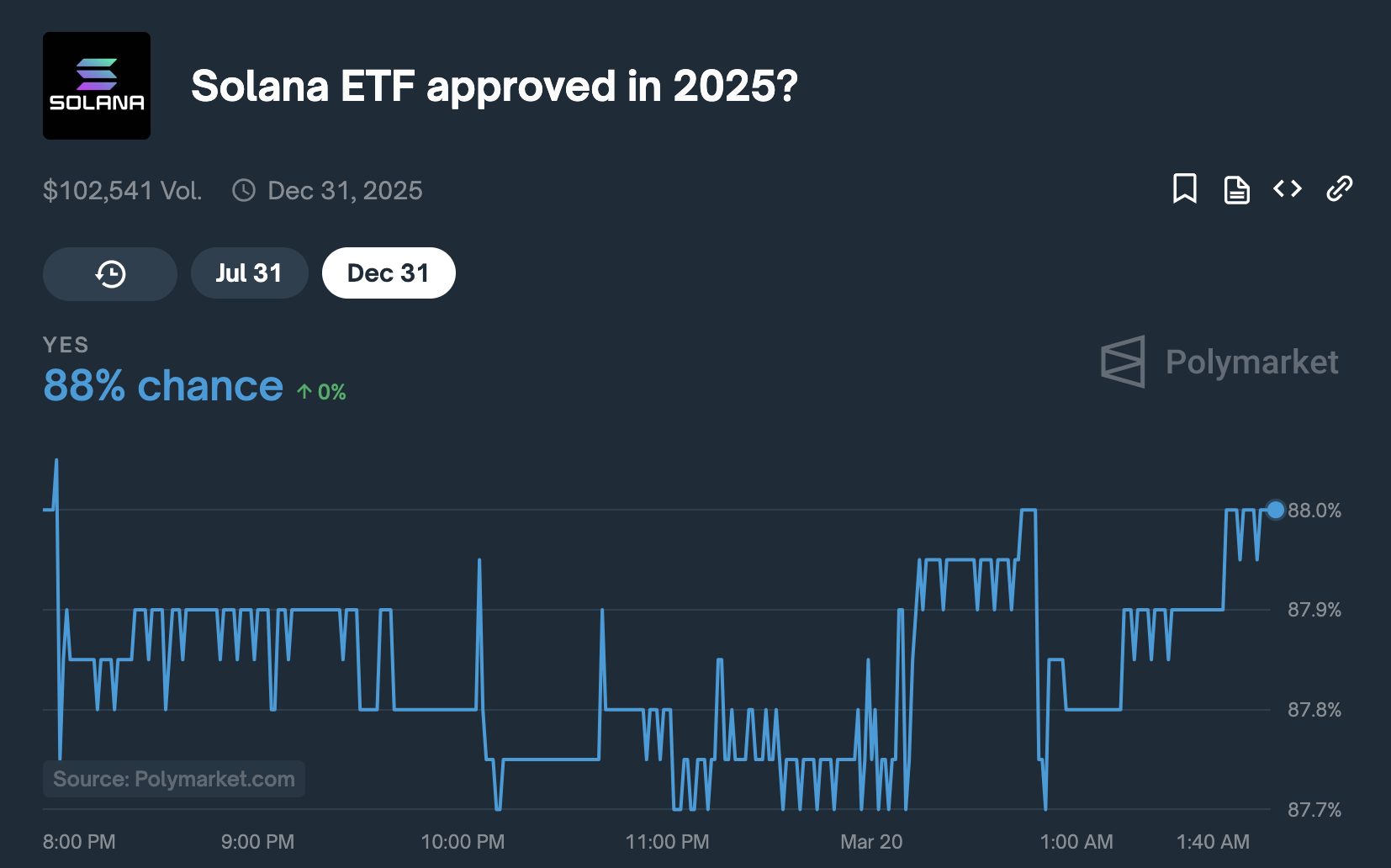The height and width of the screenshot is (868, 1391).
Task: Click the embed code icon
Action: (x=1286, y=189)
